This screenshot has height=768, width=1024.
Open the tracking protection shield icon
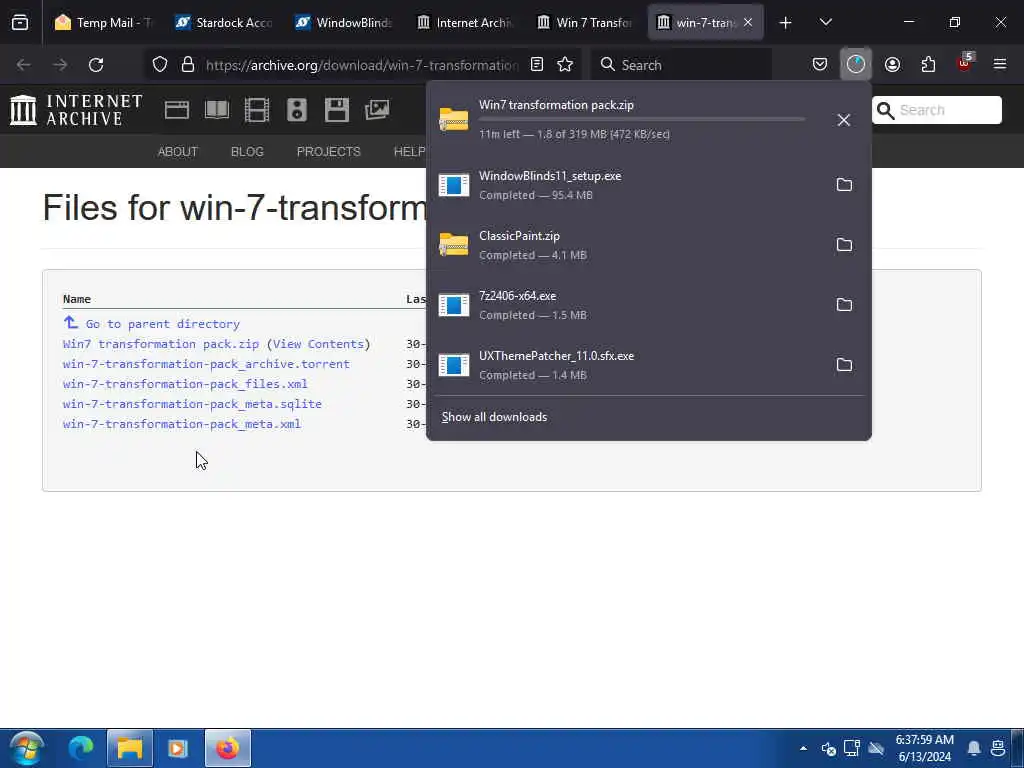click(x=160, y=65)
